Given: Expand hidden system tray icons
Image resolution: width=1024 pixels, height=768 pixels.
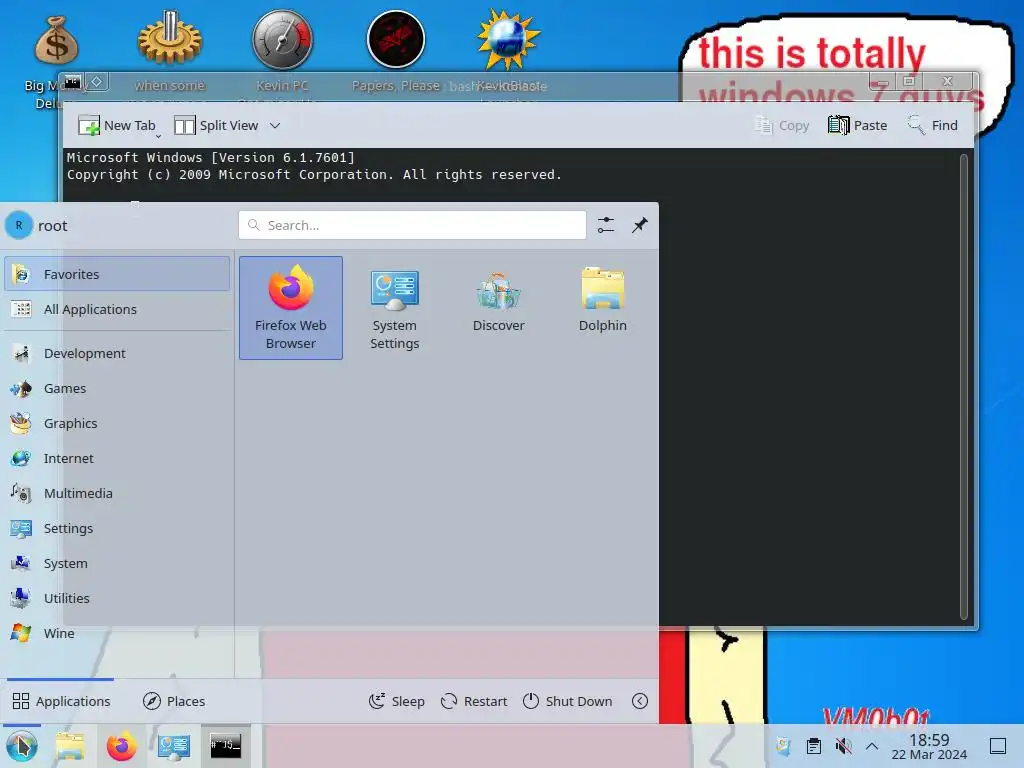Looking at the screenshot, I should click(872, 746).
